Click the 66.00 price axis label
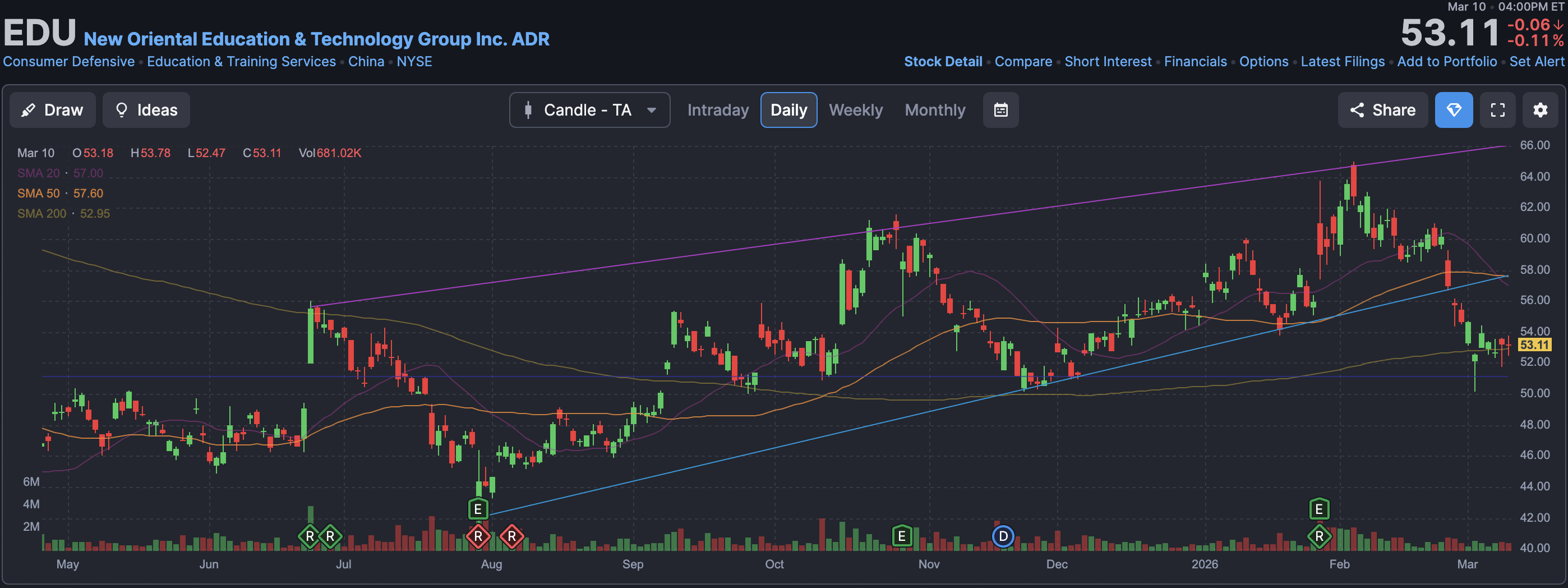Screen dimensions: 1568x588 click(x=1534, y=145)
